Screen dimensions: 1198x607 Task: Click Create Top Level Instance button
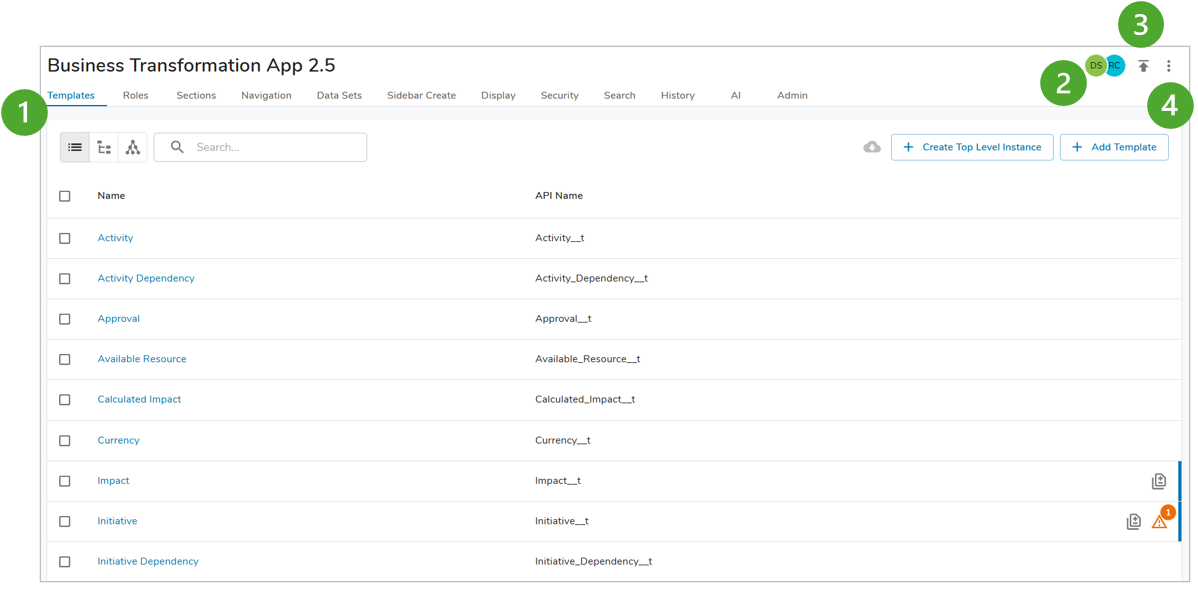click(971, 148)
